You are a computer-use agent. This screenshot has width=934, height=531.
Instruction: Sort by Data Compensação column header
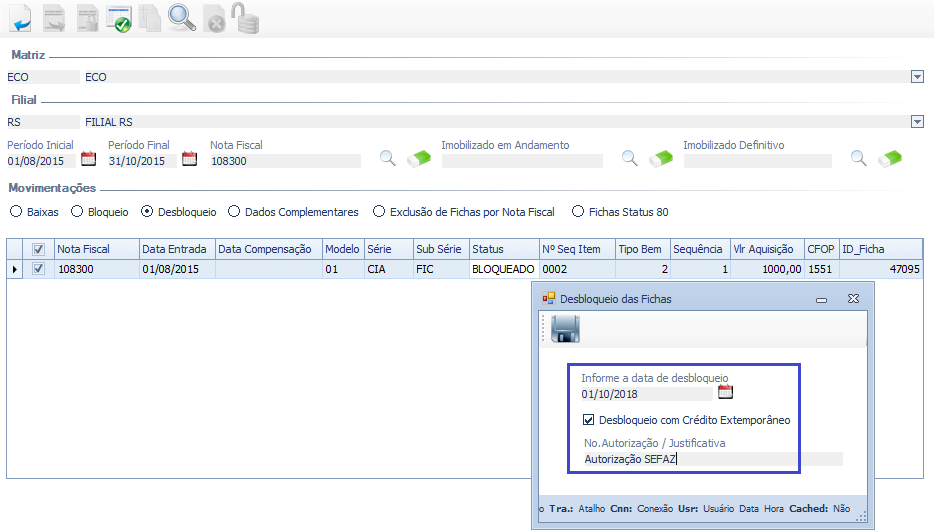pyautogui.click(x=269, y=249)
